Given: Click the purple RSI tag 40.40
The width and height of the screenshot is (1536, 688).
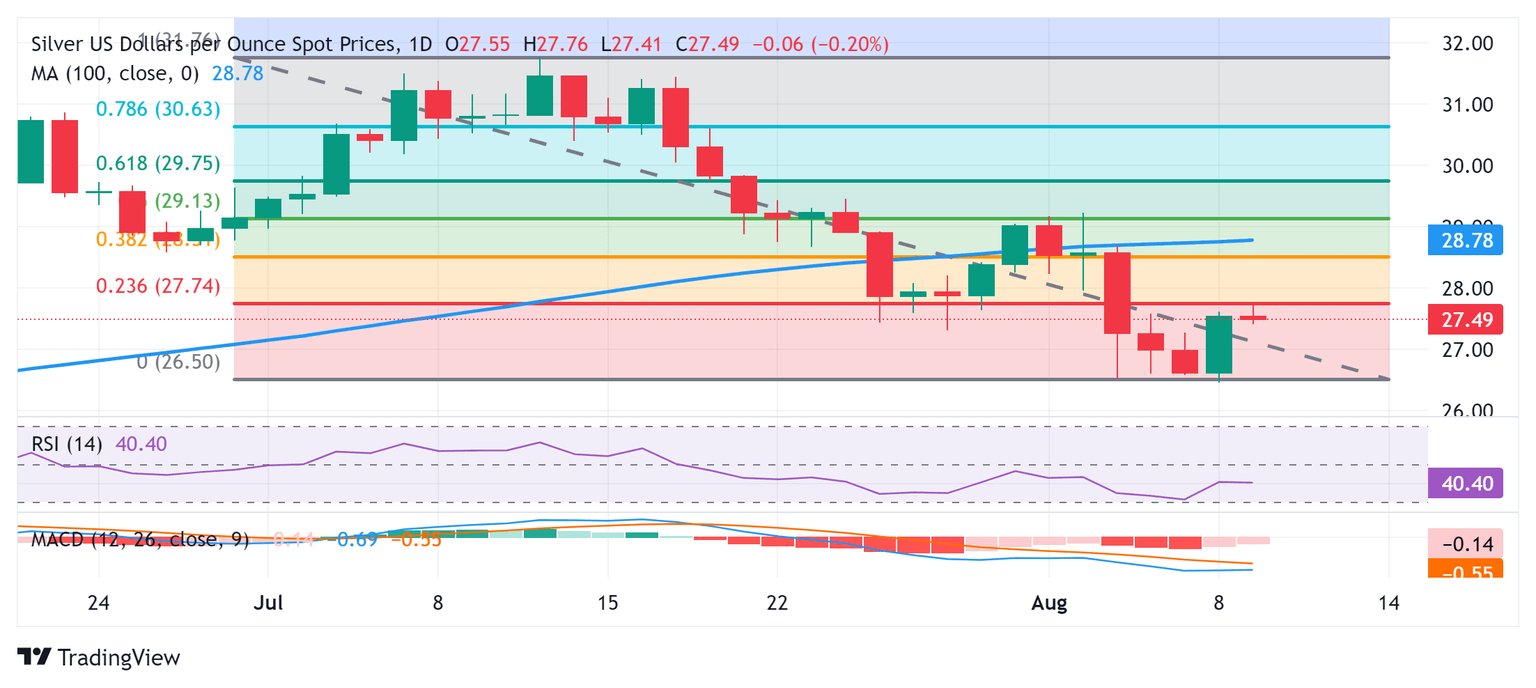Looking at the screenshot, I should click(x=1464, y=484).
